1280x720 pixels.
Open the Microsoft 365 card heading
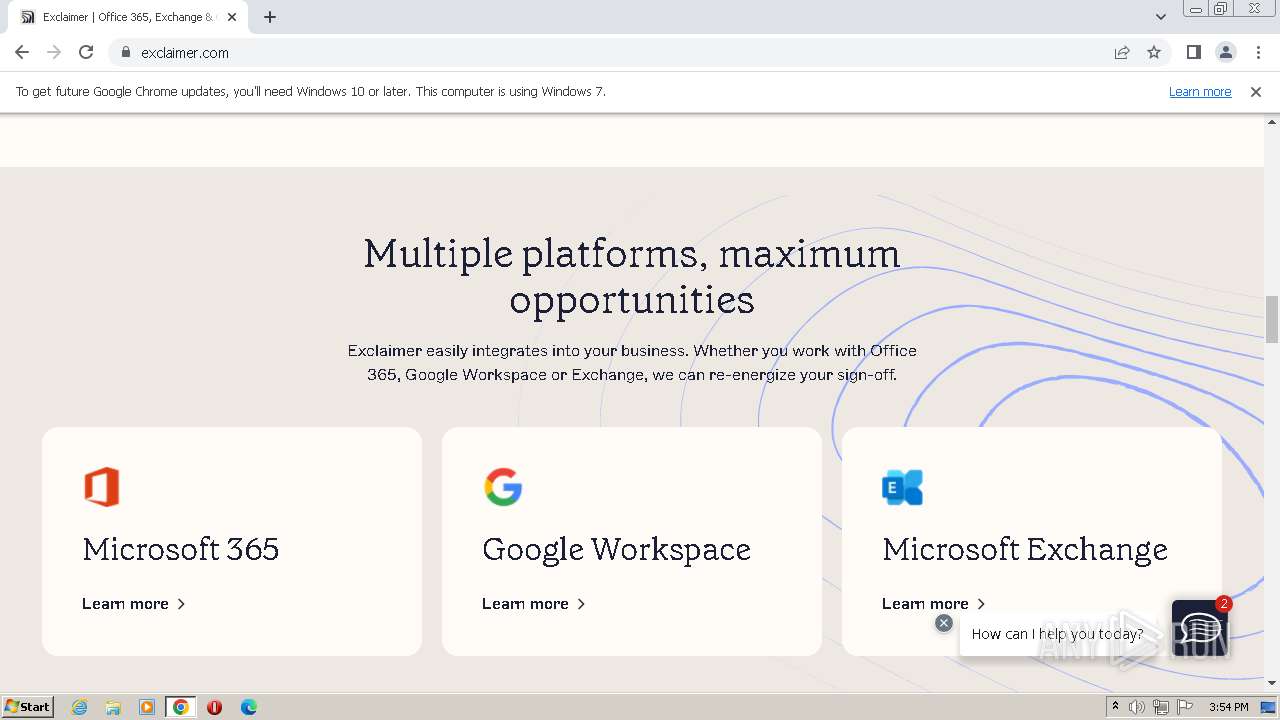181,549
